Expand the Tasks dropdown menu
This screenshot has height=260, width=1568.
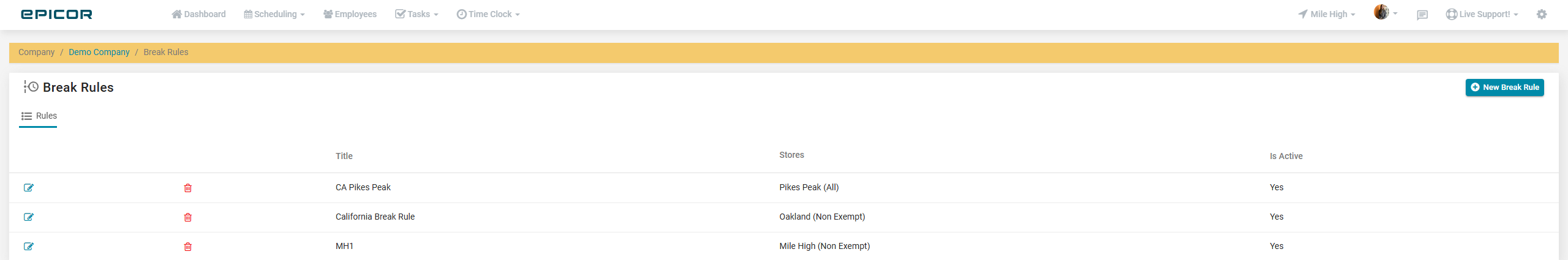417,14
